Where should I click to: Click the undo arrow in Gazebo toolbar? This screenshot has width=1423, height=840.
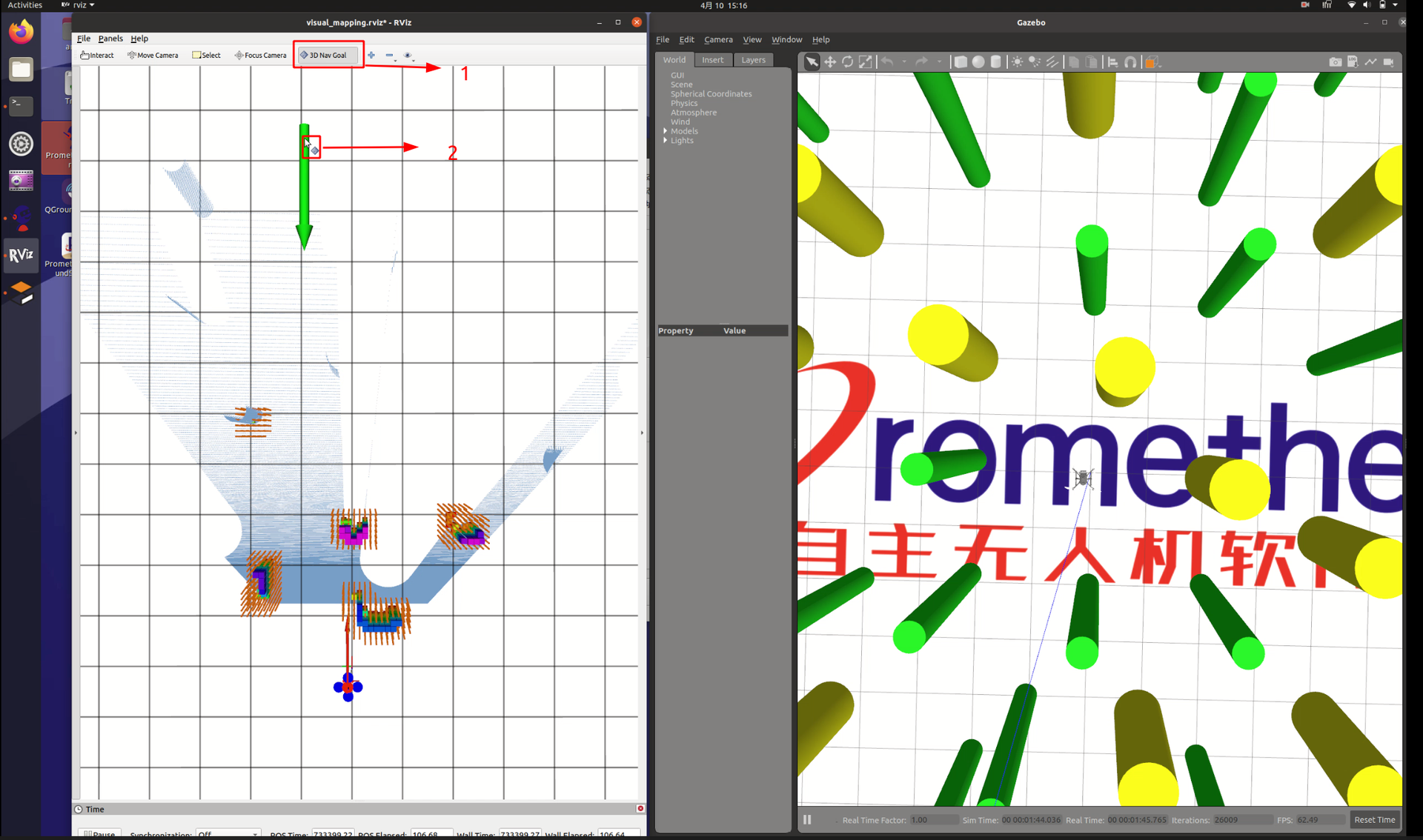(x=887, y=62)
